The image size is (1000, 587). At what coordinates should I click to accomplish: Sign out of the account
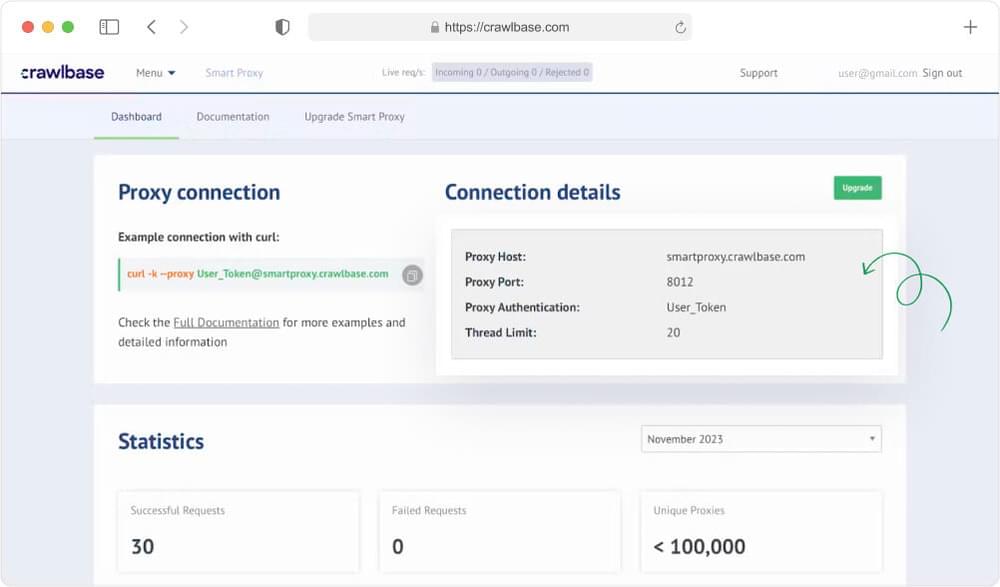[x=941, y=73]
